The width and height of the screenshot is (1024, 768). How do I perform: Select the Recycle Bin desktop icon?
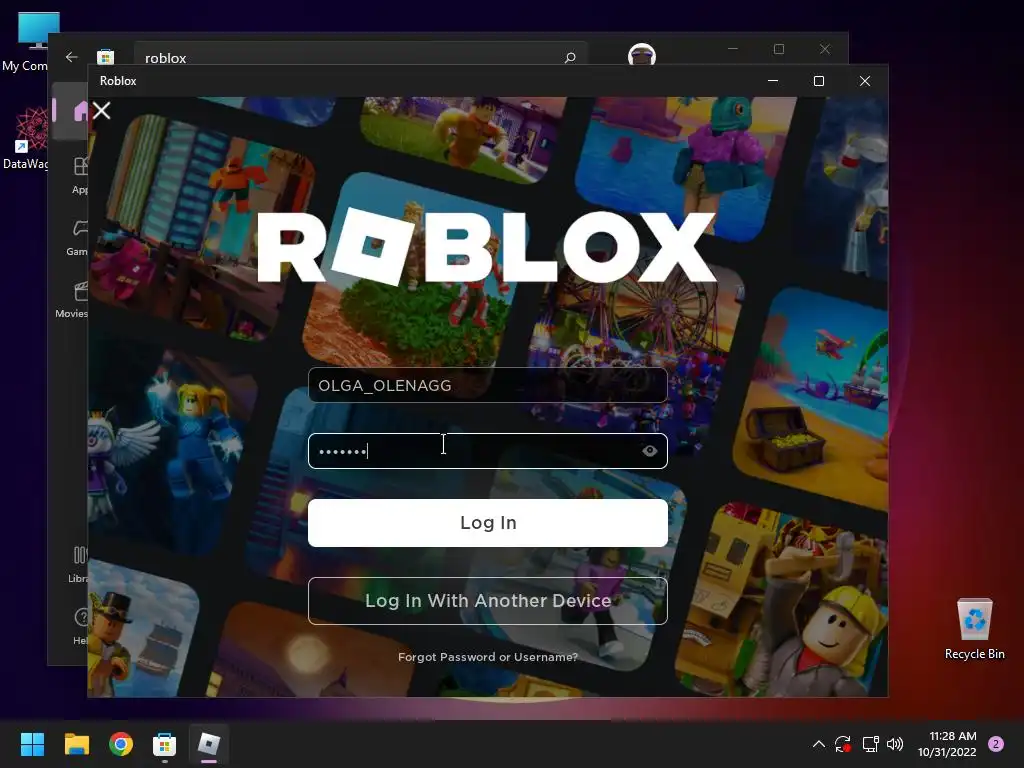[974, 629]
